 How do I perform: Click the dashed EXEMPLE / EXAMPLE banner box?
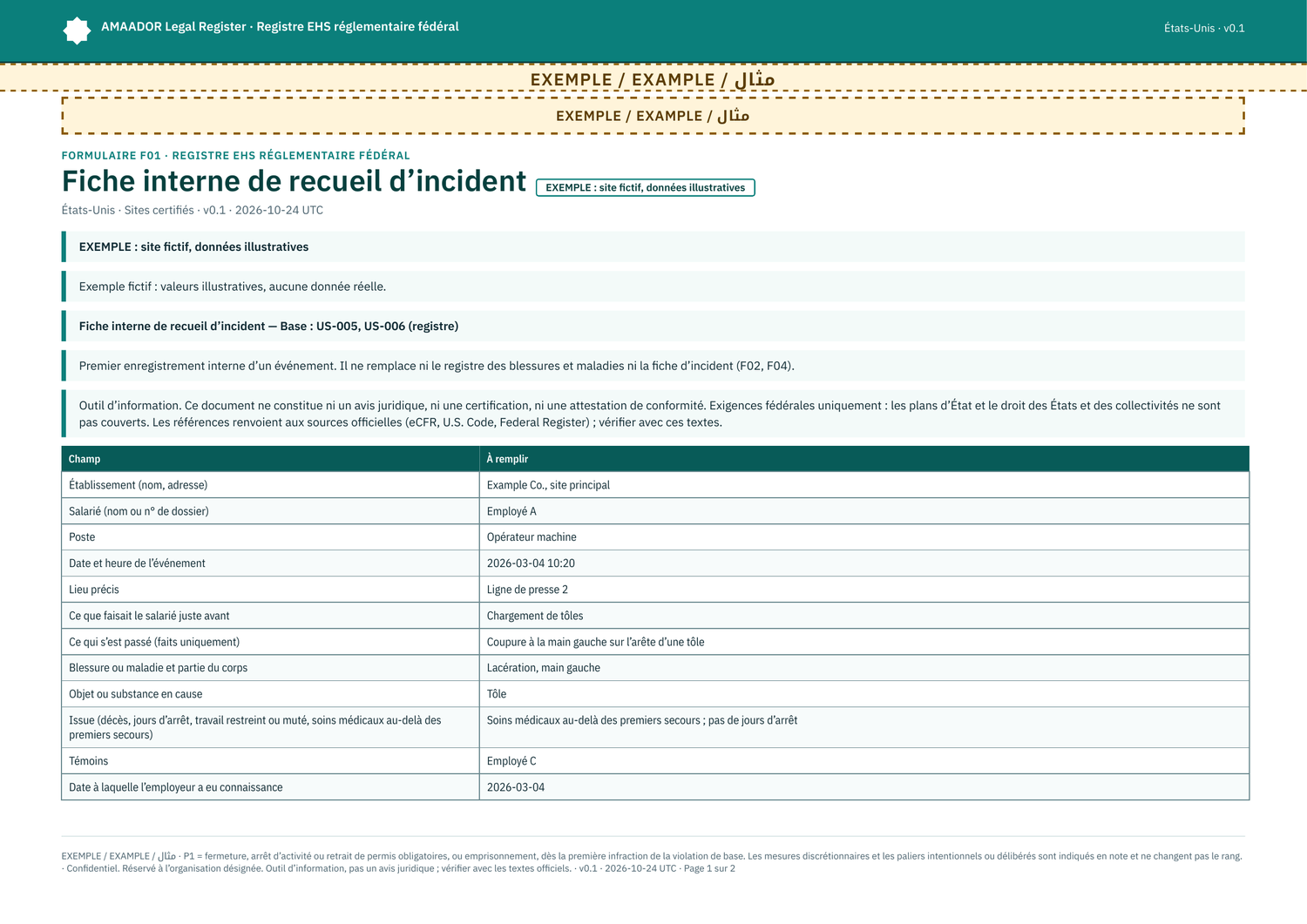653,116
